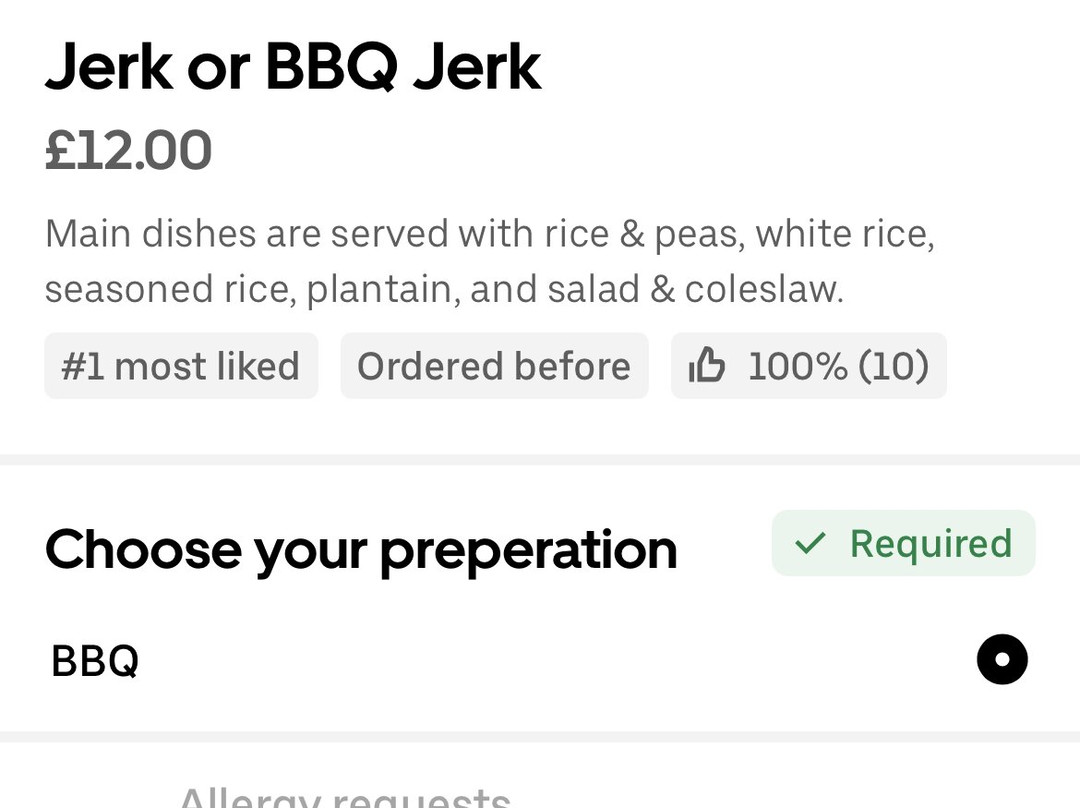Click the green checkmark icon beside Required

pyautogui.click(x=810, y=543)
